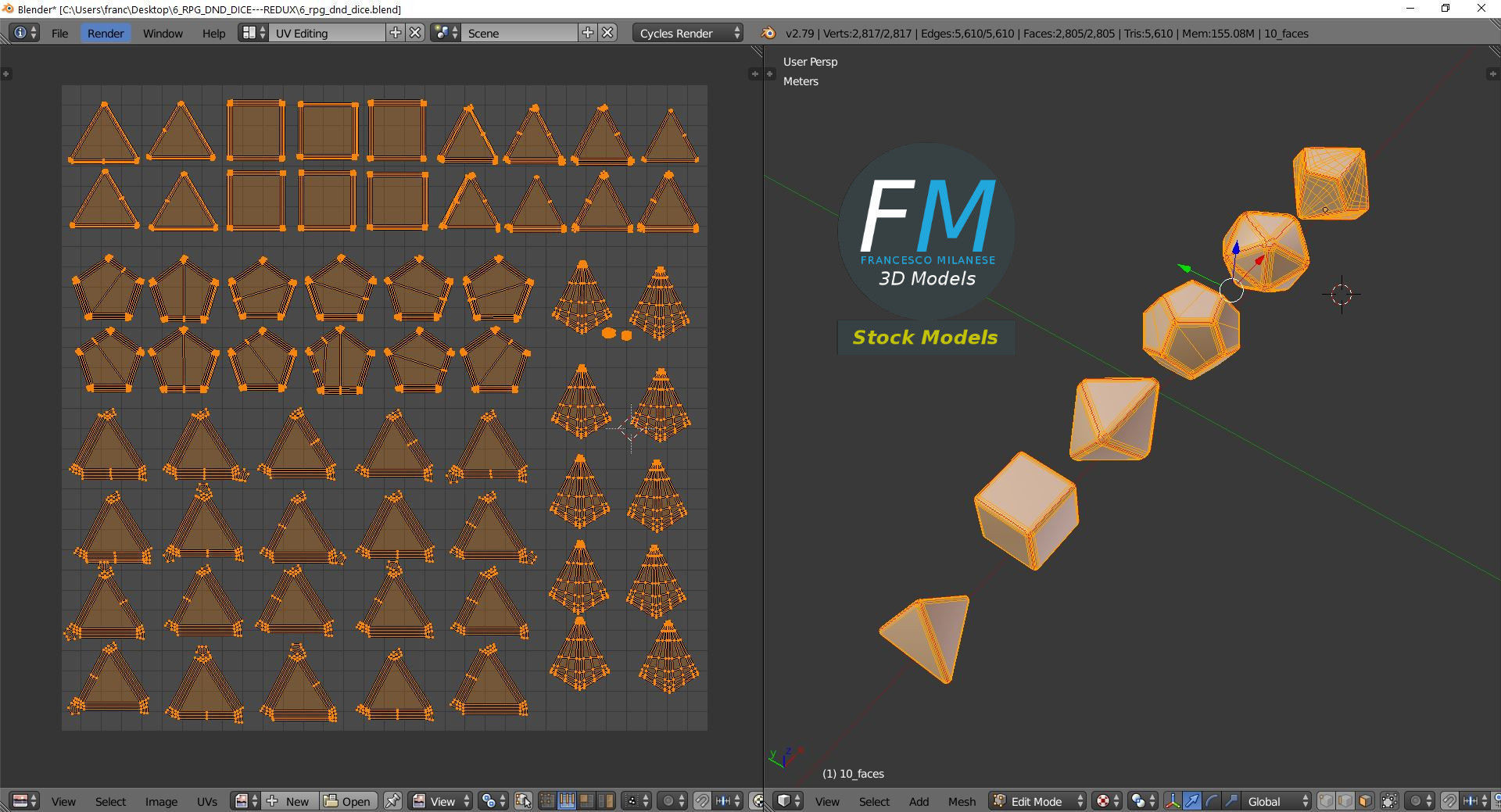This screenshot has width=1501, height=812.
Task: Select UV island selection mode
Action: [606, 801]
